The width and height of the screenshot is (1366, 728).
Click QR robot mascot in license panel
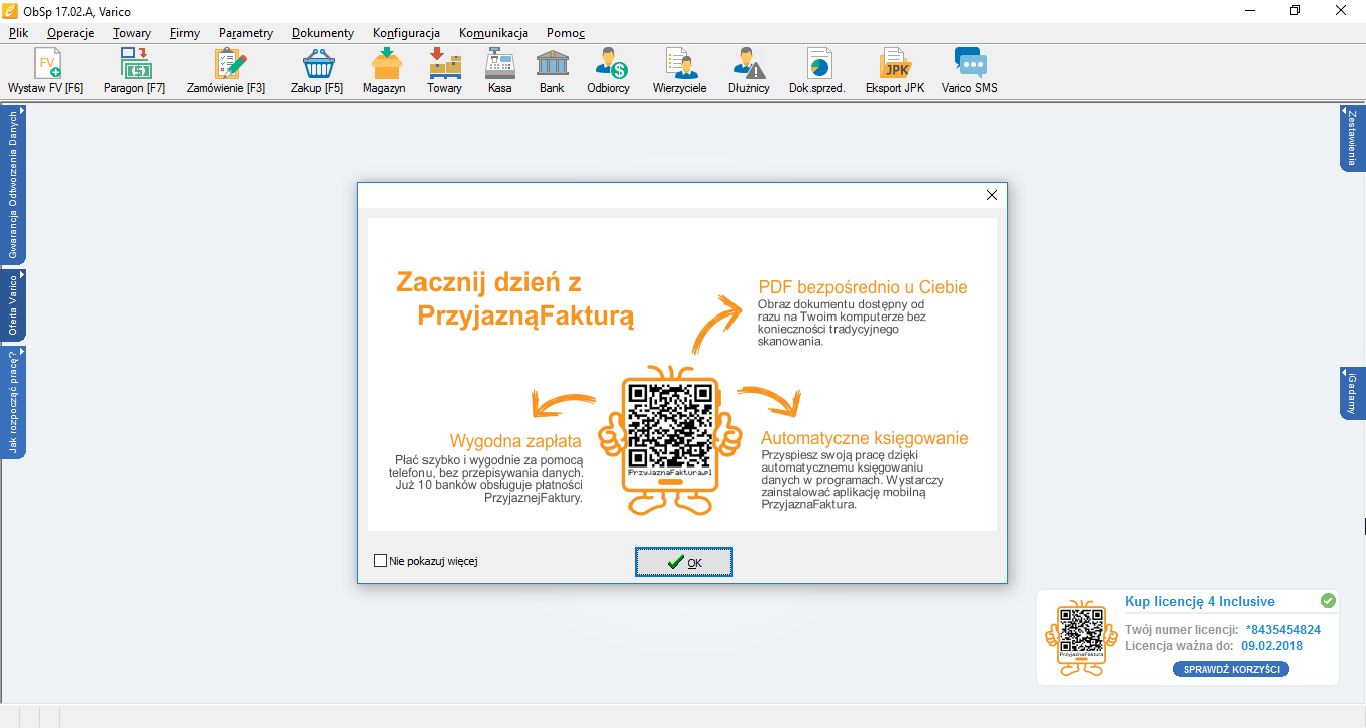coord(1081,638)
